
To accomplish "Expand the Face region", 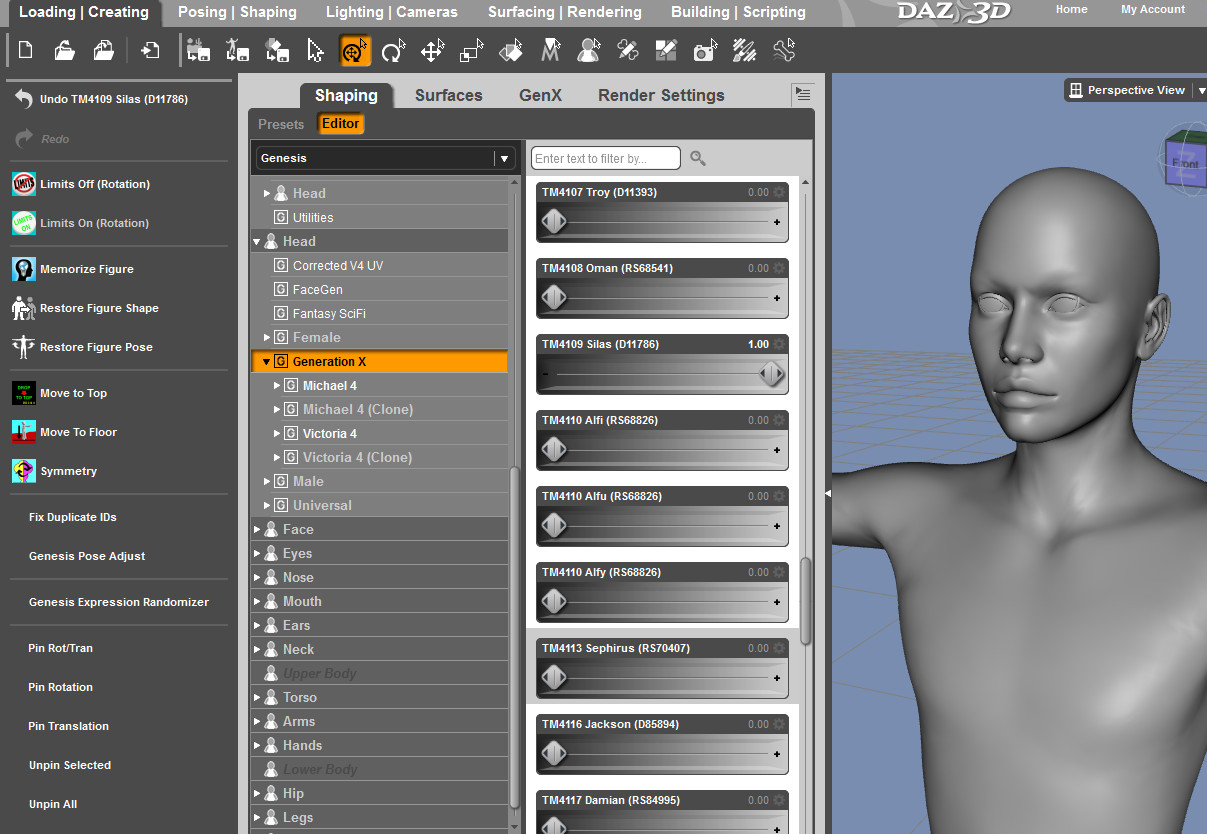I will click(257, 530).
